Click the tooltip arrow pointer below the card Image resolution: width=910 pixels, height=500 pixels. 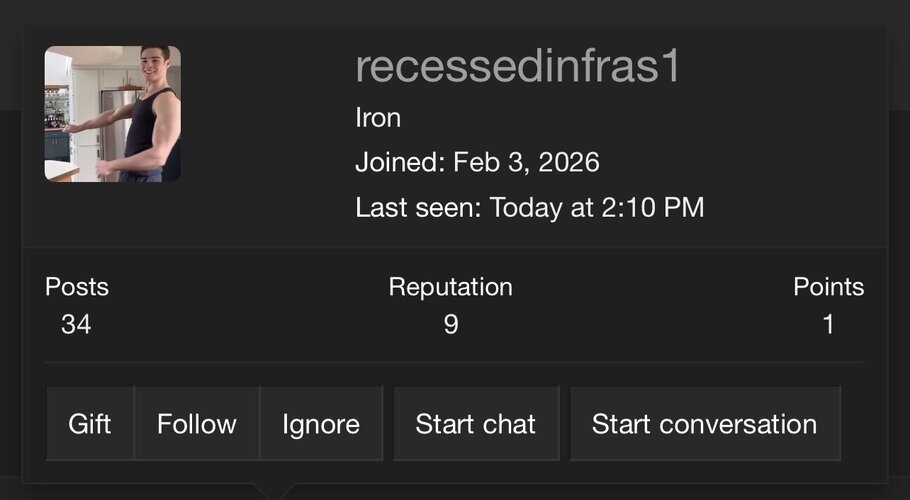pos(273,491)
